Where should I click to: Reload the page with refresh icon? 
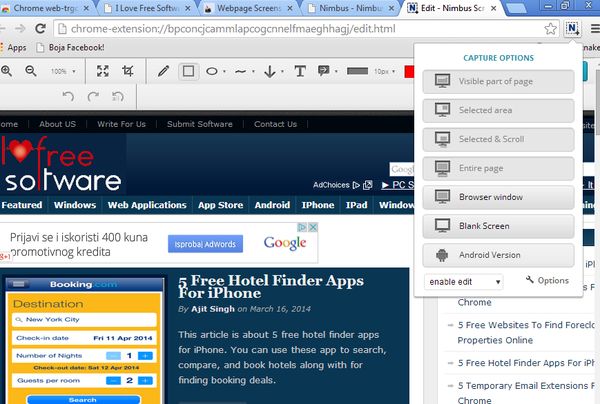[x=40, y=28]
